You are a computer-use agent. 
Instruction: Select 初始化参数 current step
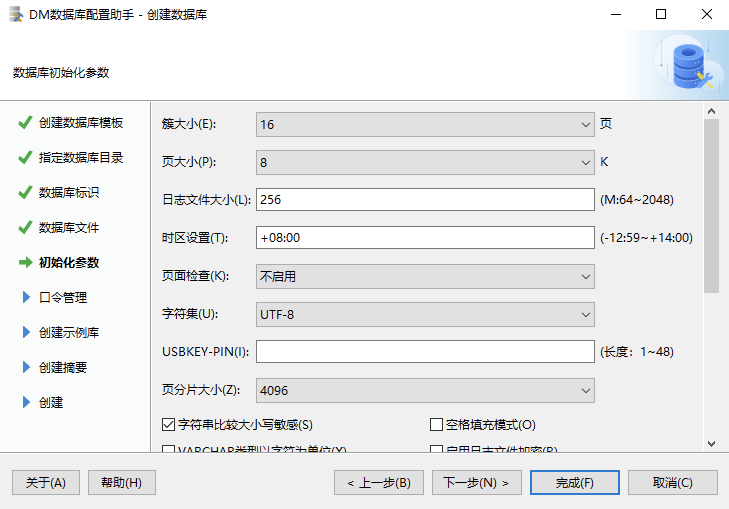pyautogui.click(x=69, y=263)
